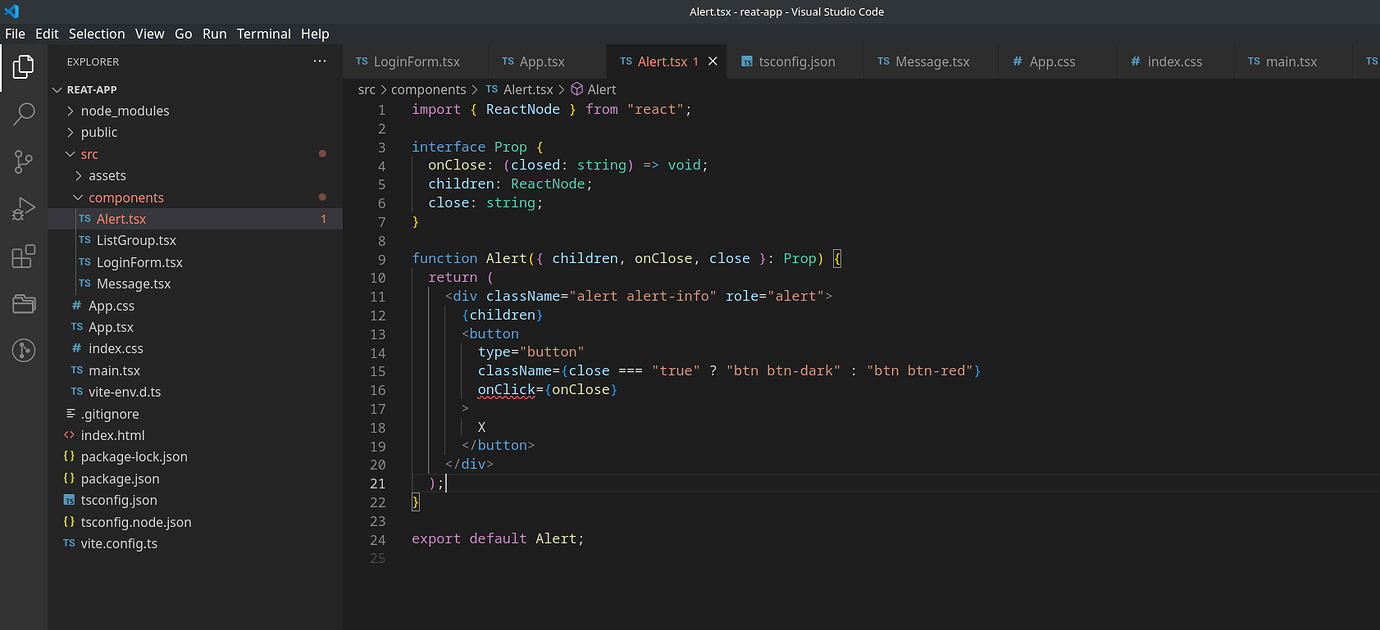Select the Explorer icon in the activity bar
The width and height of the screenshot is (1380, 630).
(22, 67)
